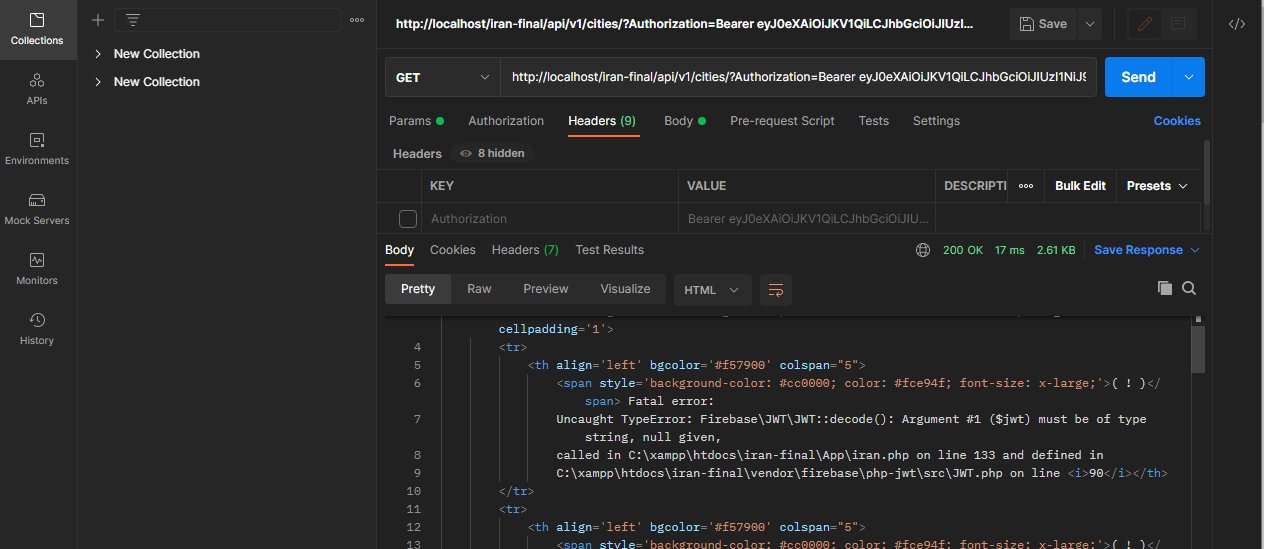Open Mock Servers in sidebar
1264x549 pixels.
(37, 208)
